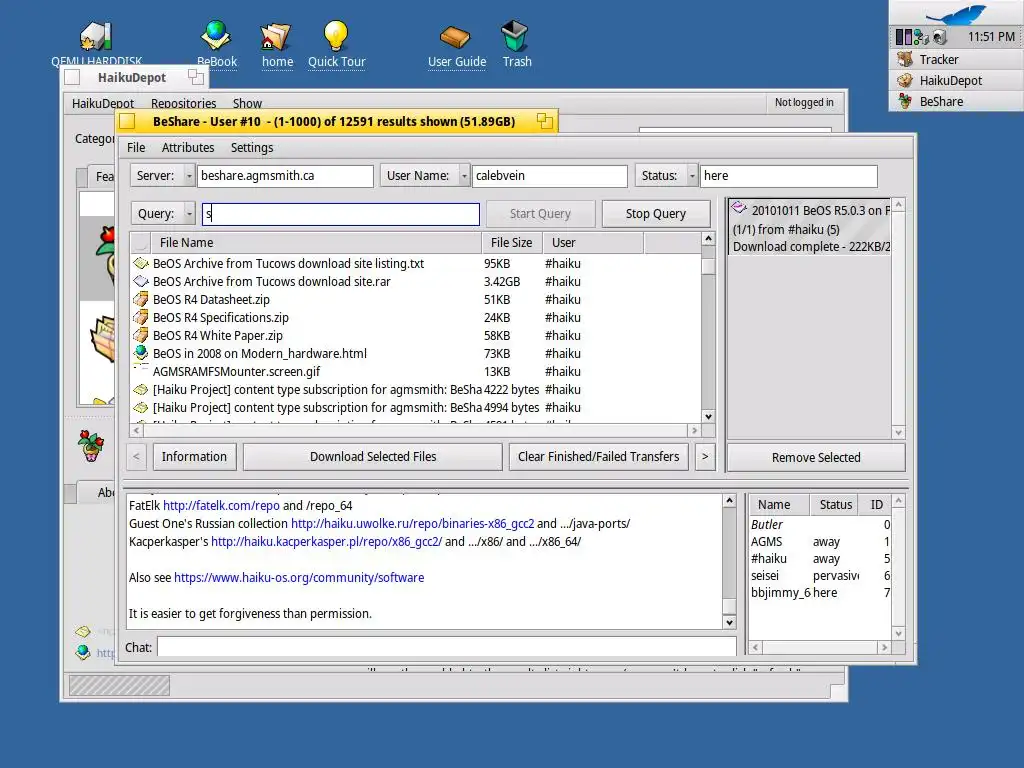1024x768 pixels.
Task: Sort results by File Name column
Action: click(315, 242)
